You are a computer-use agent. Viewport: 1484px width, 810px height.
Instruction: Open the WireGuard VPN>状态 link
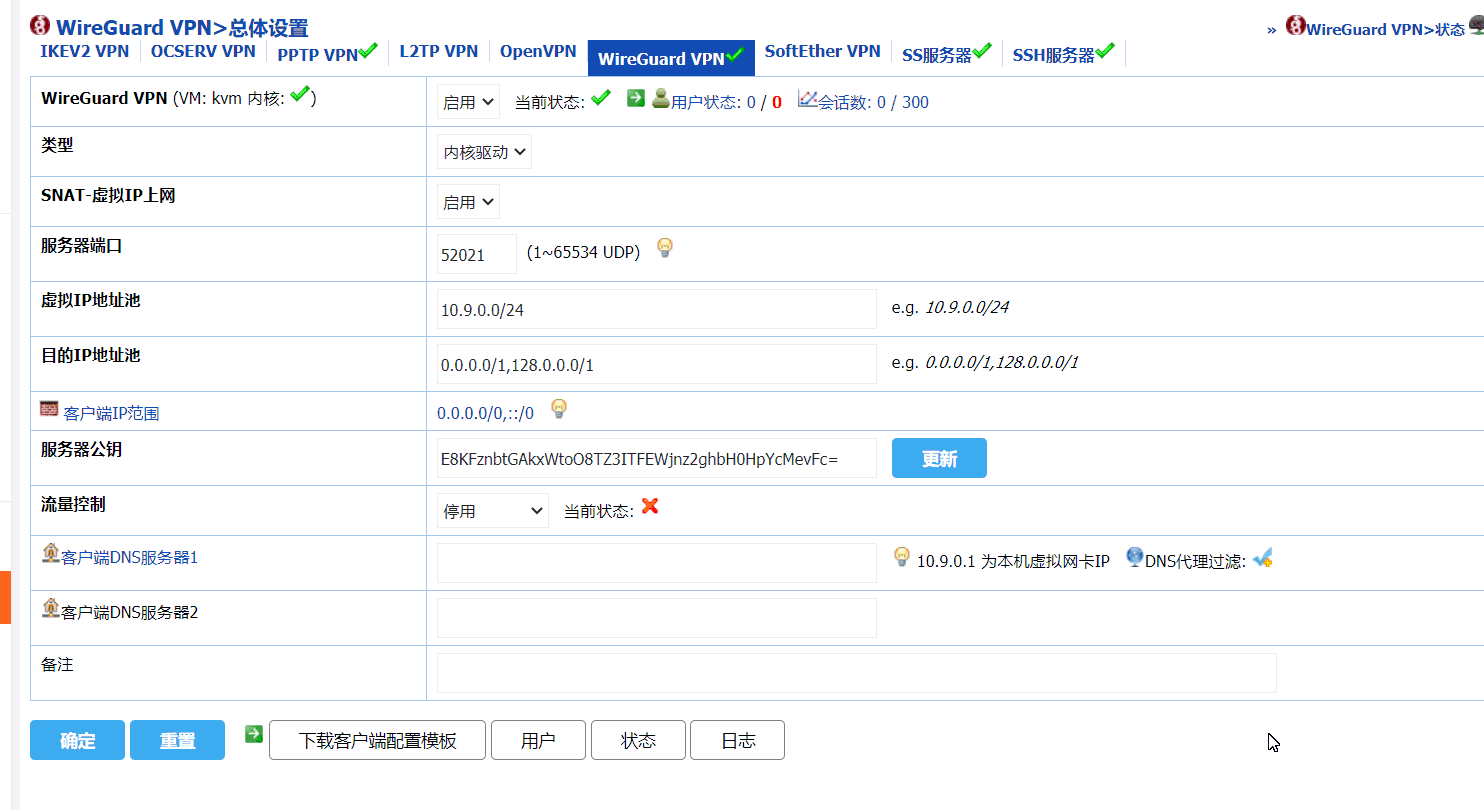(1385, 29)
